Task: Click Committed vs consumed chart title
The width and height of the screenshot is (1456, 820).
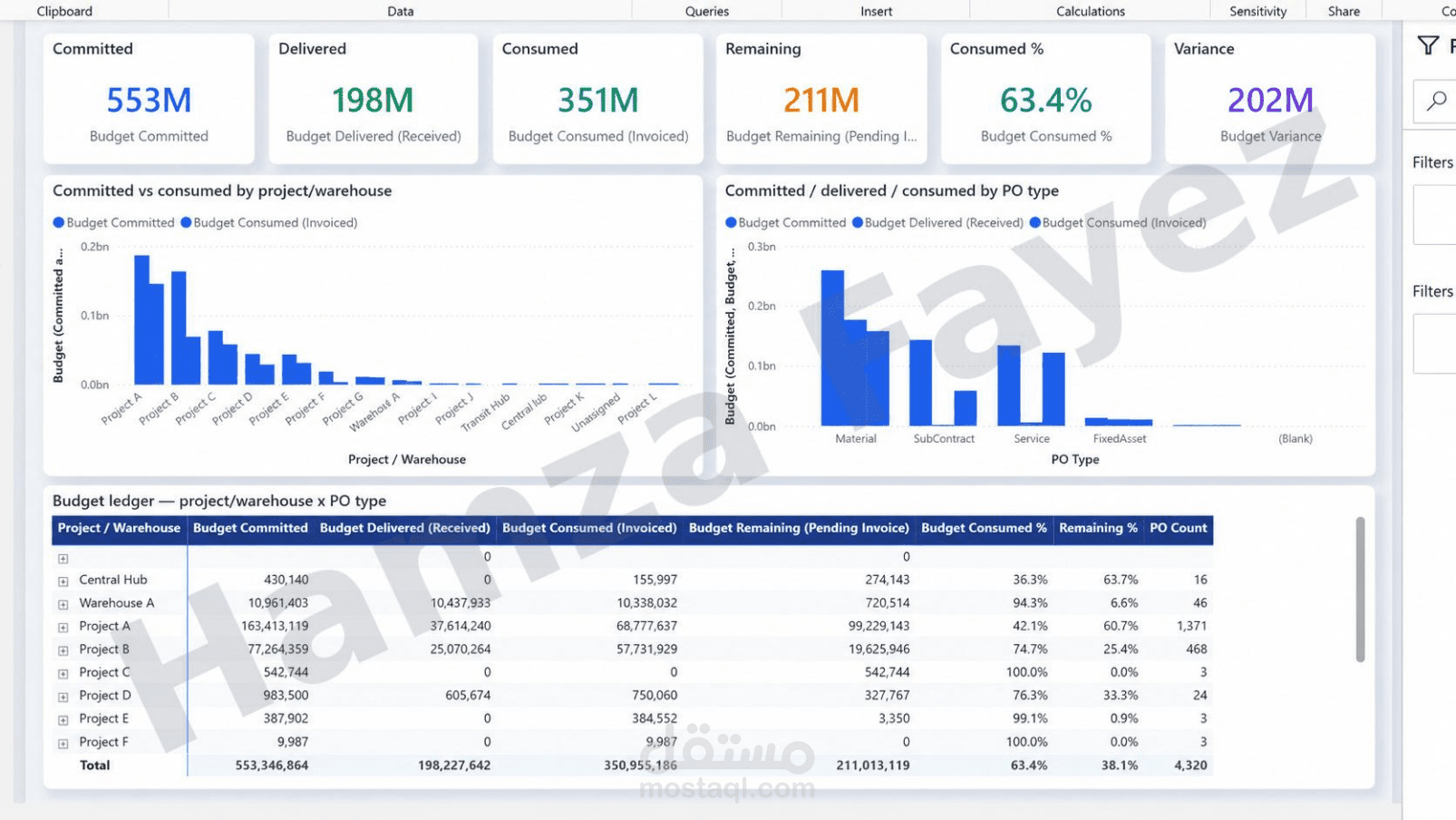Action: (x=222, y=190)
